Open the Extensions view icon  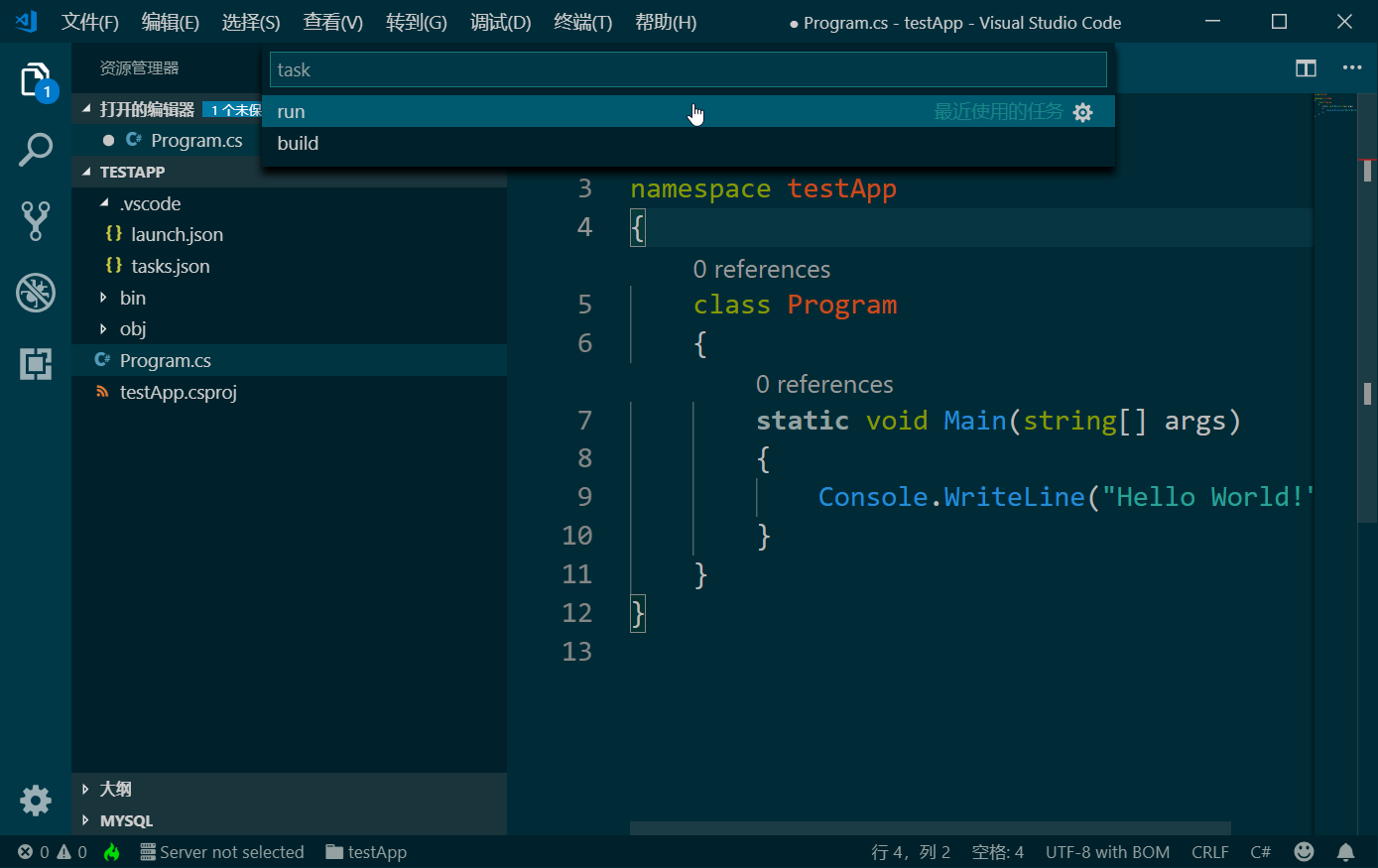tap(36, 364)
